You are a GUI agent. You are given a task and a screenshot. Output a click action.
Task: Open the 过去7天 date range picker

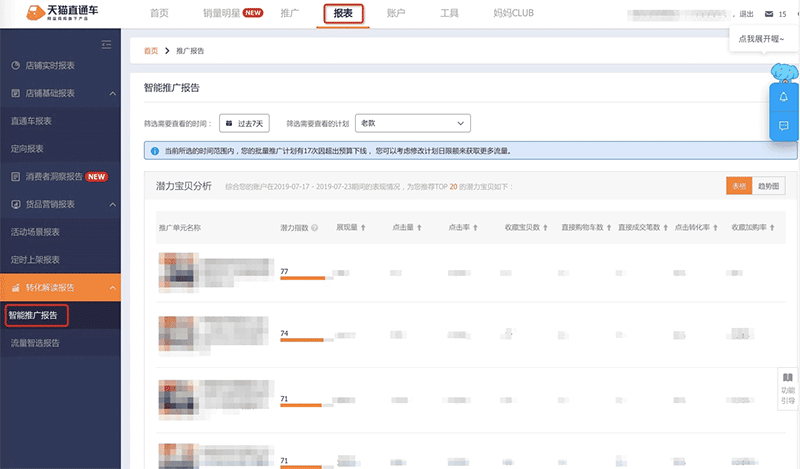tap(244, 123)
